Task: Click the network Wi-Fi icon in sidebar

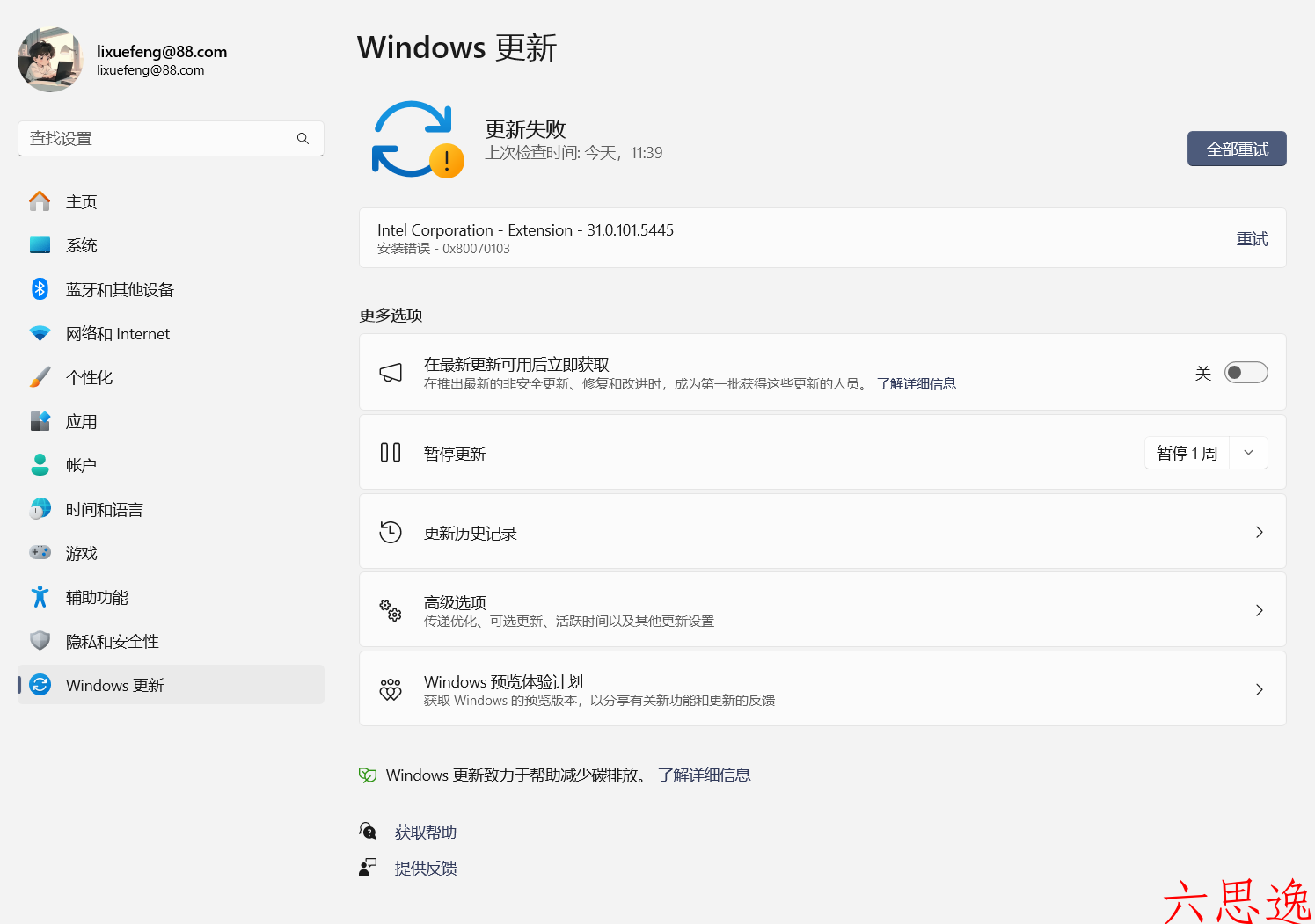Action: pyautogui.click(x=40, y=333)
